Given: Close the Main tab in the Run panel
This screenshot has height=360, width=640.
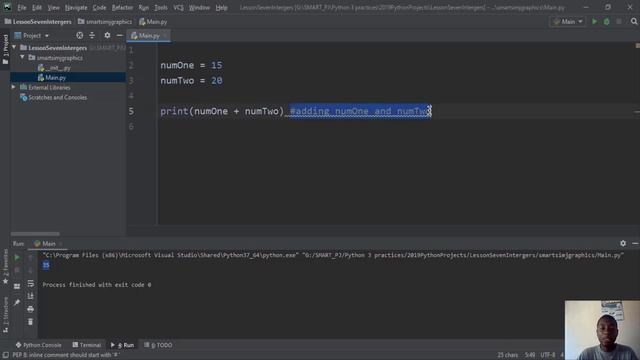Looking at the screenshot, I should (60, 244).
